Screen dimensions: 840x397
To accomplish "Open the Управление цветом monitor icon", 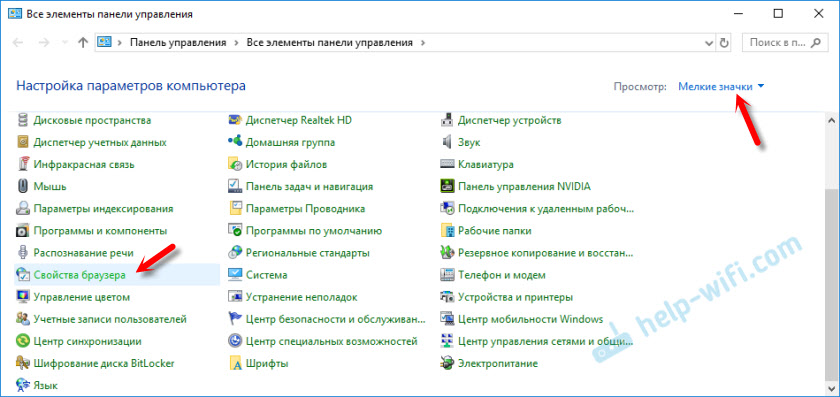I will point(22,297).
